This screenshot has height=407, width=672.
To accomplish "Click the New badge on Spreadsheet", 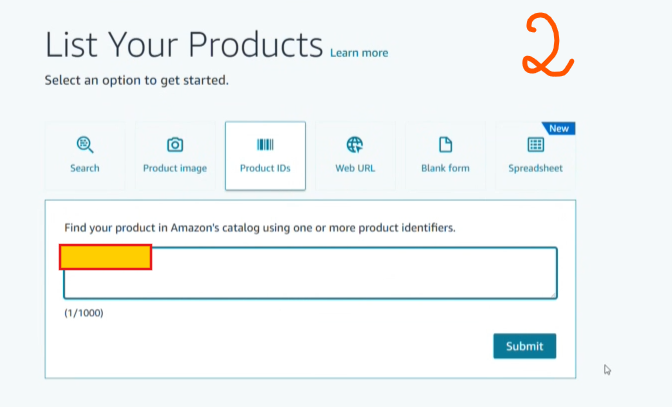I will coord(558,129).
